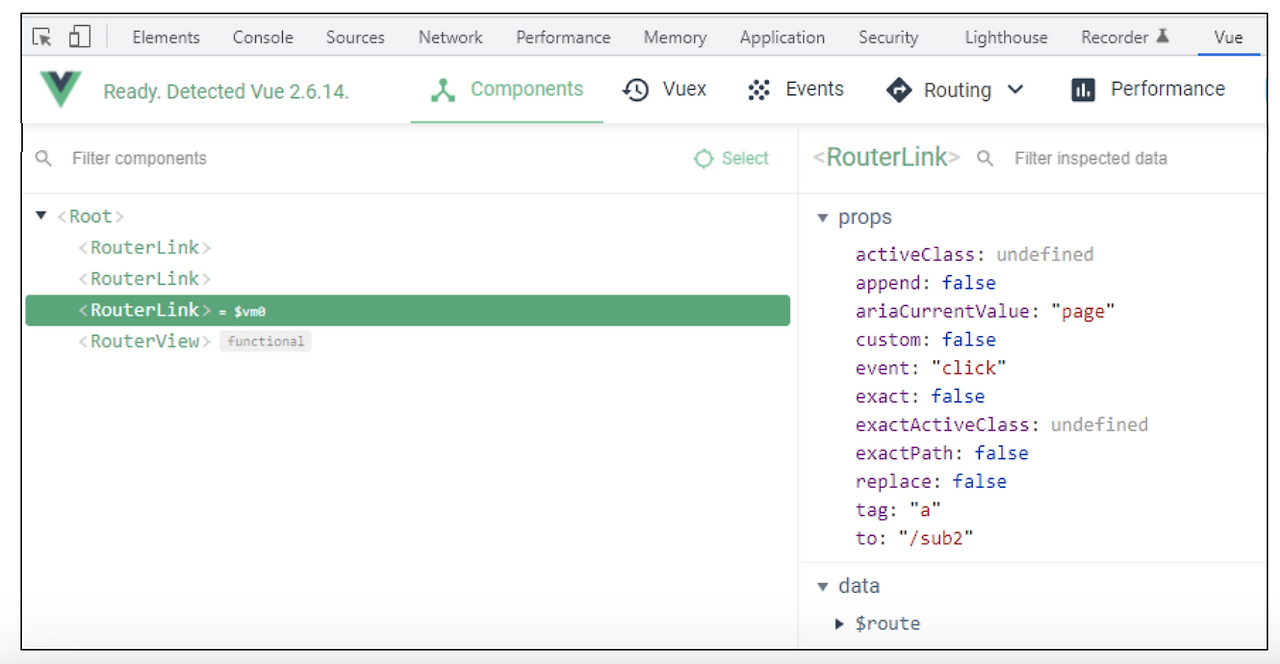Click the functional badge on RouterView
Viewport: 1280px width, 664px height.
click(x=265, y=341)
